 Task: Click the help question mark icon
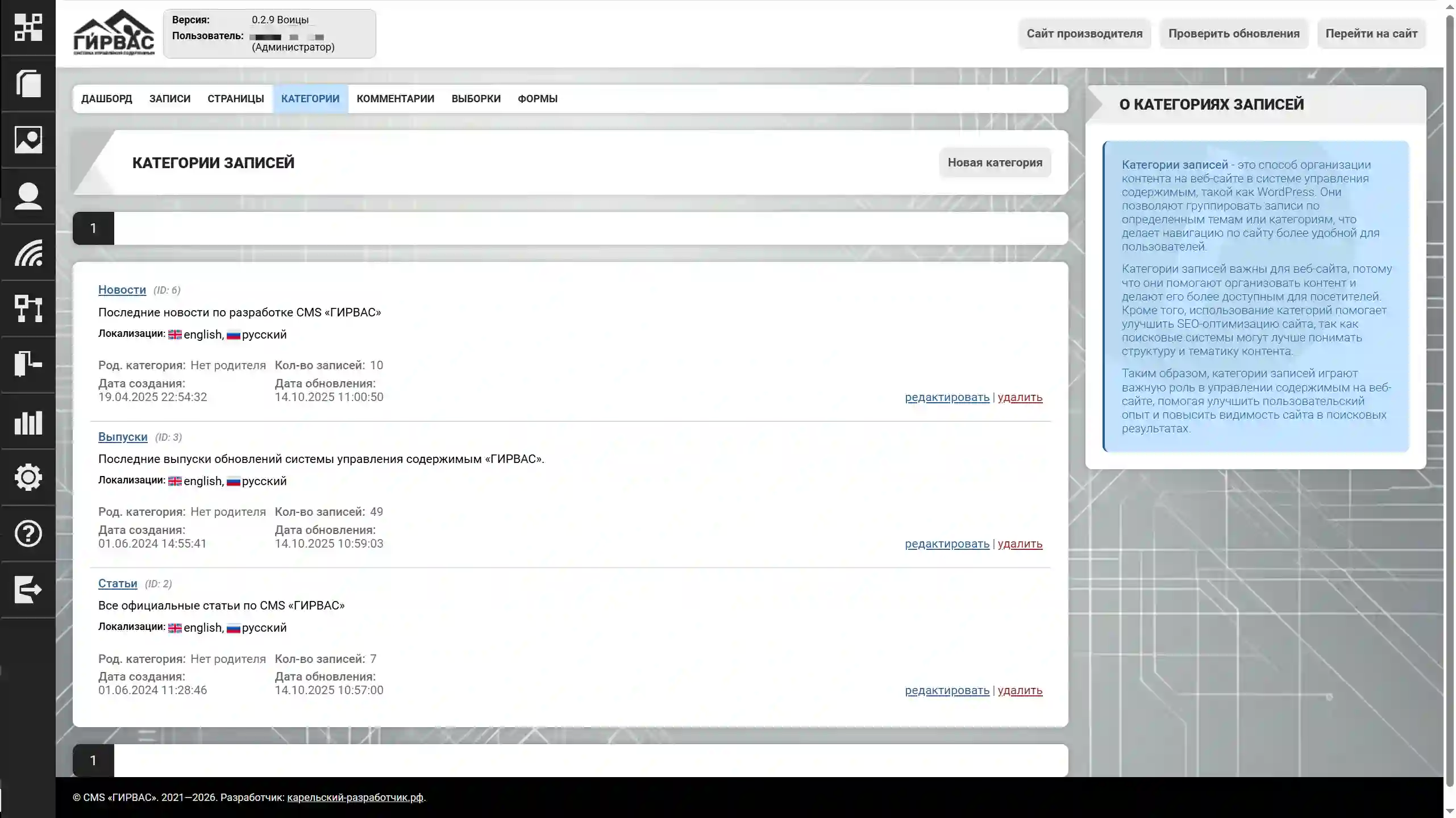pyautogui.click(x=28, y=533)
